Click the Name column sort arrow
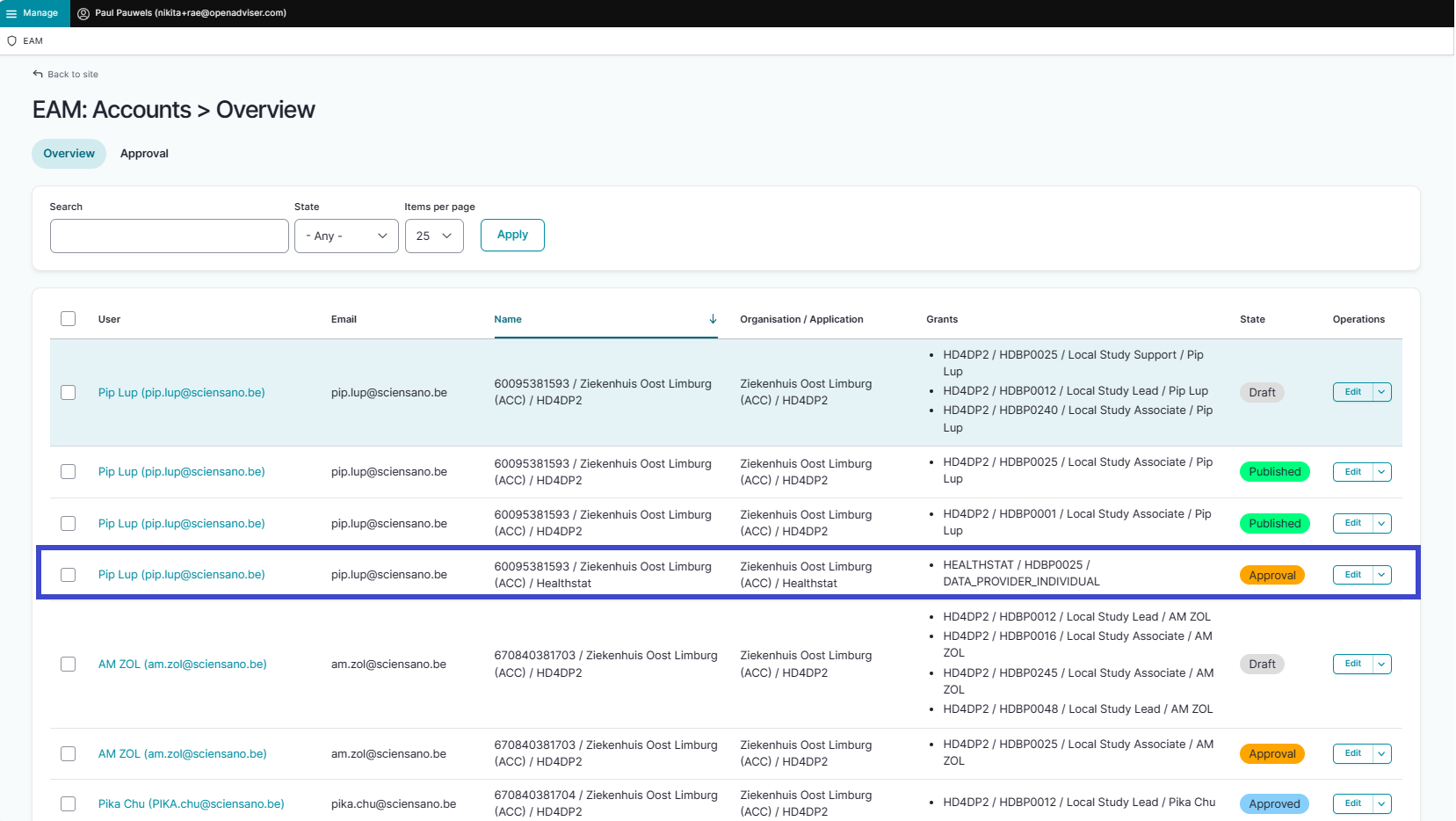The image size is (1456, 821). pos(713,319)
